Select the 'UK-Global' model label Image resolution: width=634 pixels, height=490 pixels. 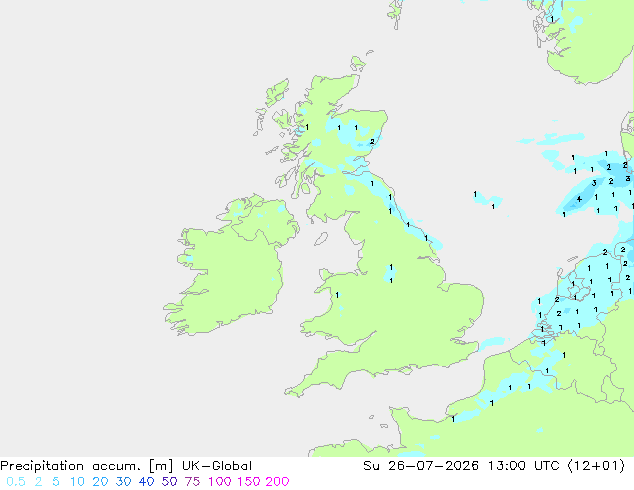217,466
